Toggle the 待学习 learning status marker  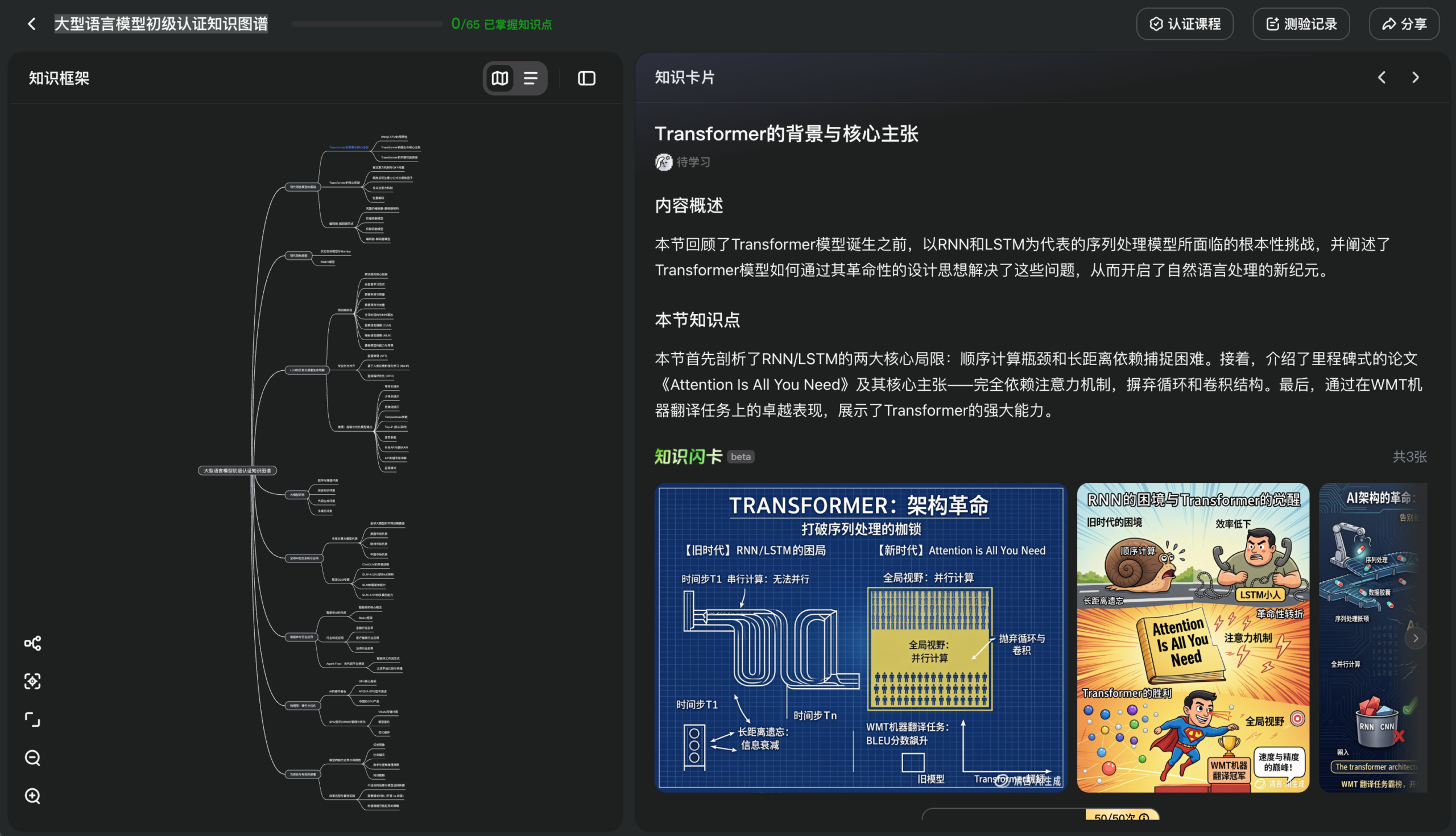[x=682, y=162]
